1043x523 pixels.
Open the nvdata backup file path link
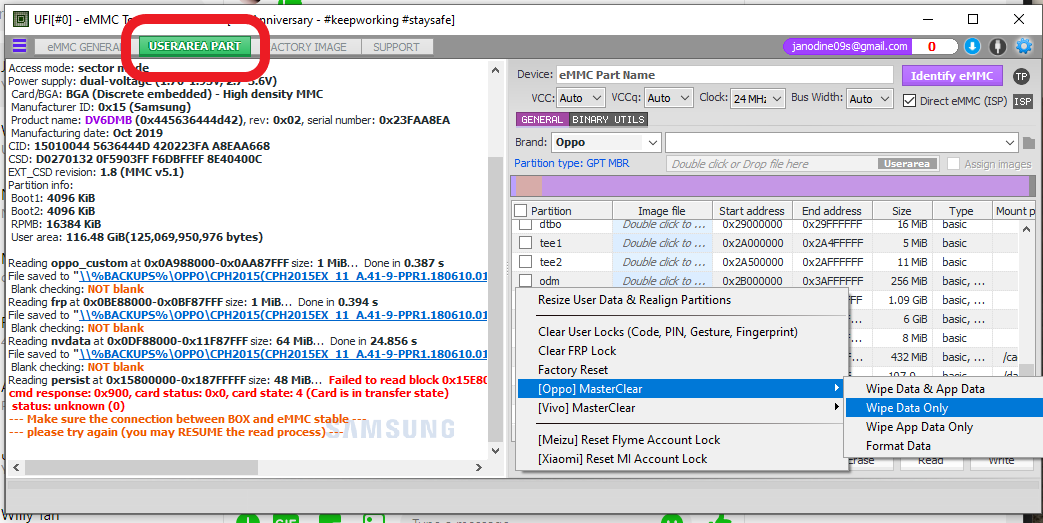(x=283, y=354)
